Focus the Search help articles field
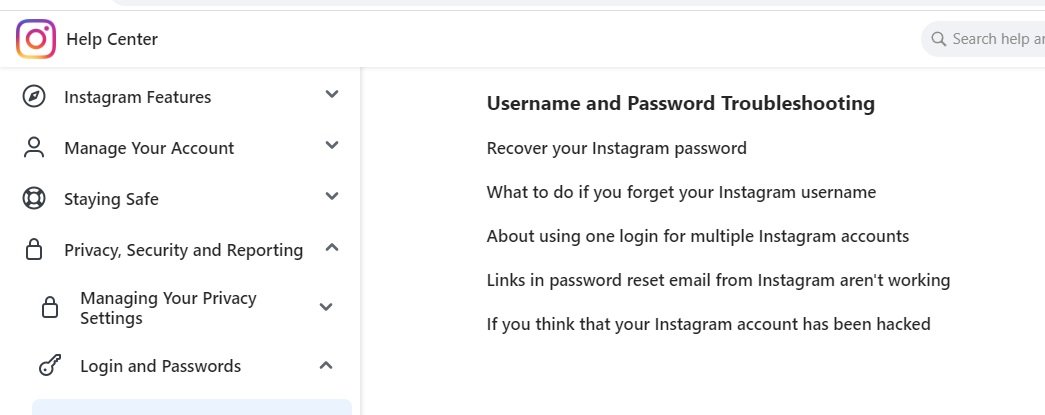1045x415 pixels. [995, 39]
